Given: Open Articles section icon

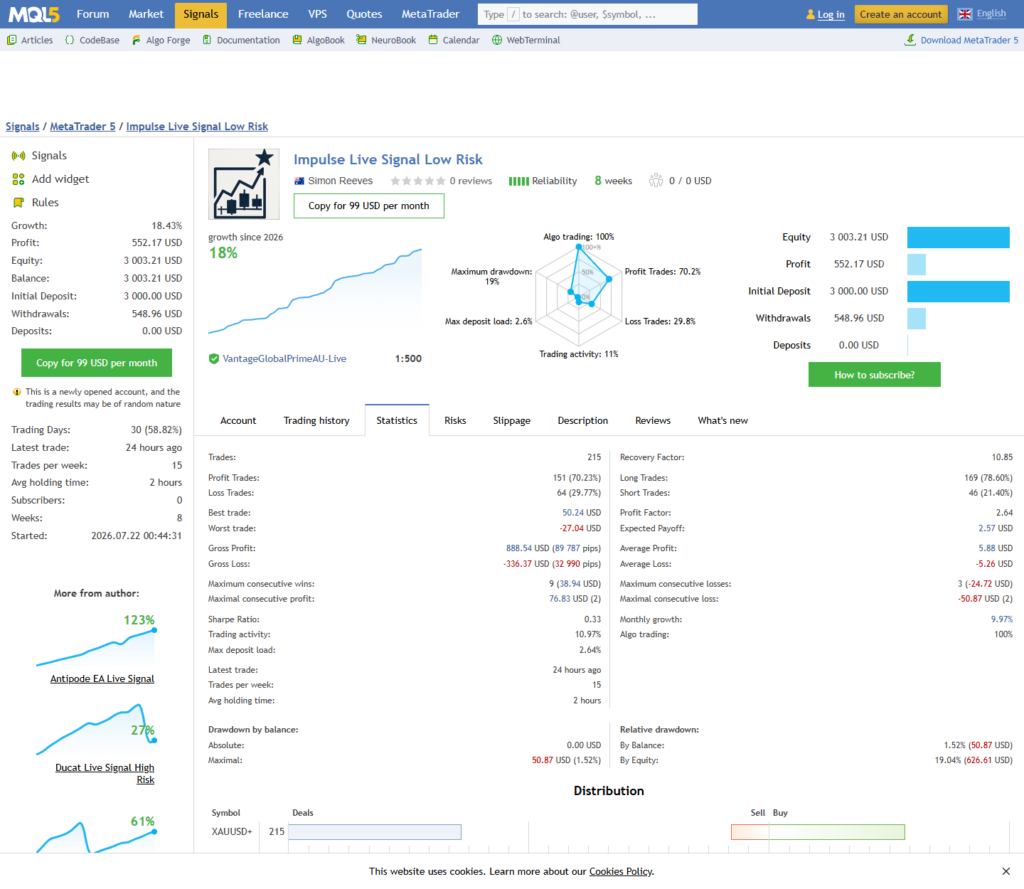Looking at the screenshot, I should coord(12,40).
